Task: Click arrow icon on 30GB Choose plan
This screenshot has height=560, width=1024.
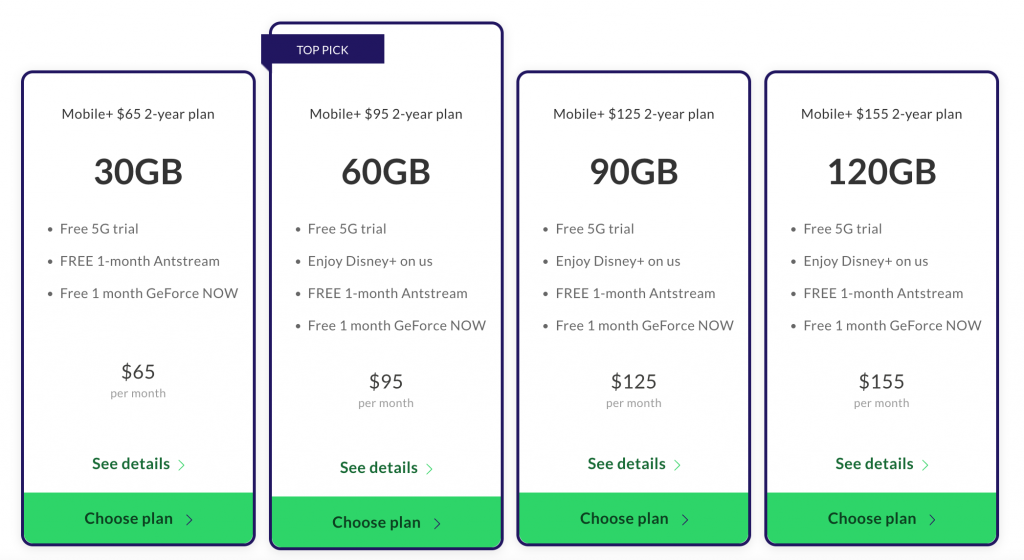Action: (x=190, y=519)
